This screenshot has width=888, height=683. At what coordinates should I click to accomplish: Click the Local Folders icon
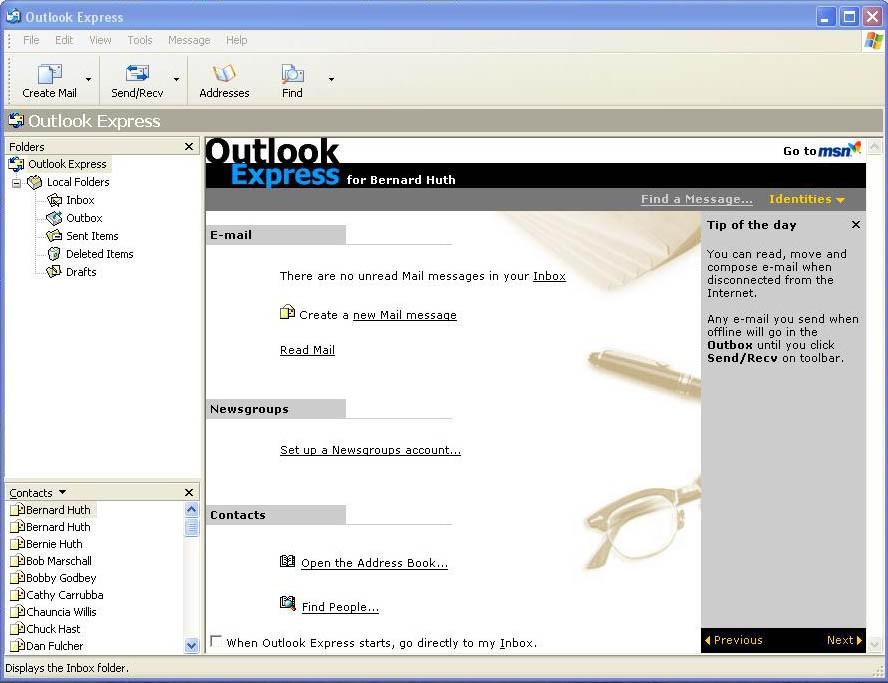click(35, 182)
